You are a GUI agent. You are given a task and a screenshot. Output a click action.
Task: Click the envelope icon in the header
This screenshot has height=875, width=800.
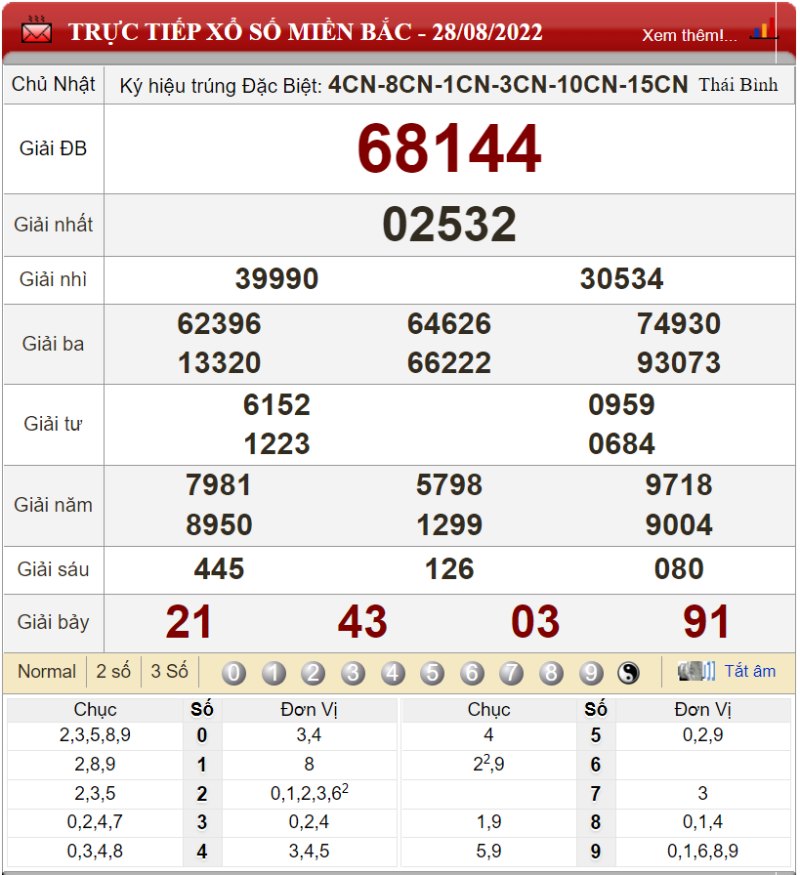point(36,31)
